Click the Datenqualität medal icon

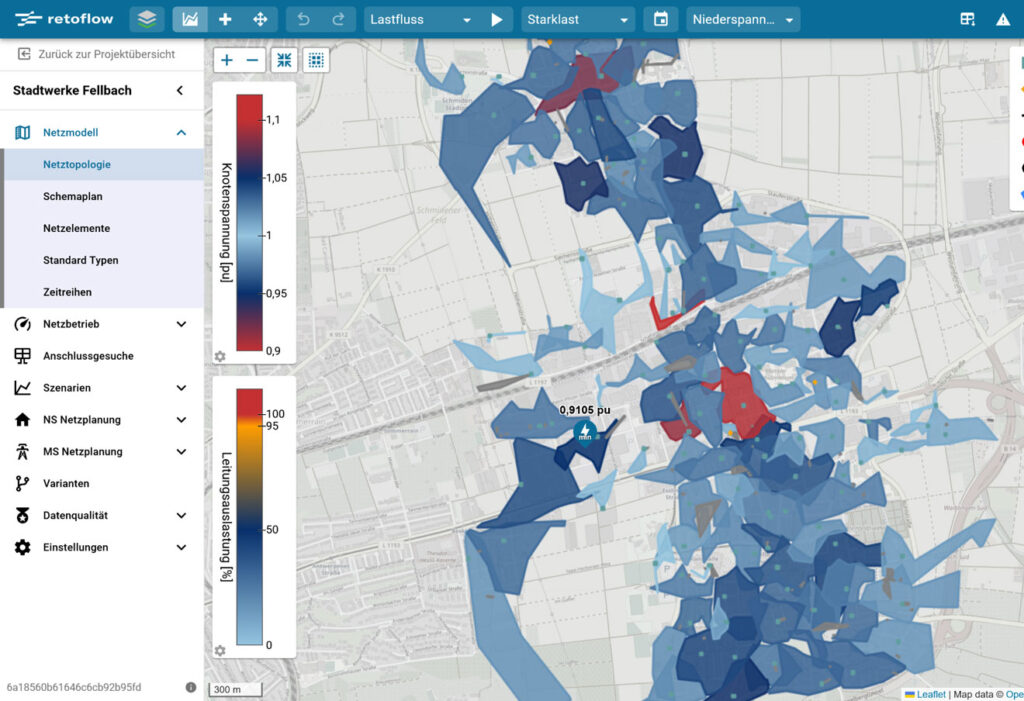22,515
